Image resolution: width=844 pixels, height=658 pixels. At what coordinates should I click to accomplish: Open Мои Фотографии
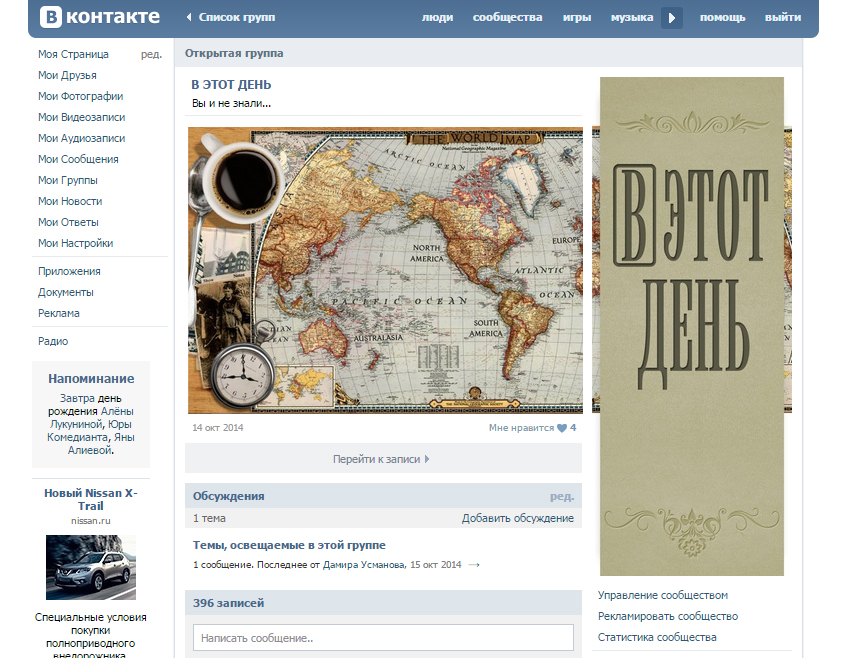click(x=80, y=96)
